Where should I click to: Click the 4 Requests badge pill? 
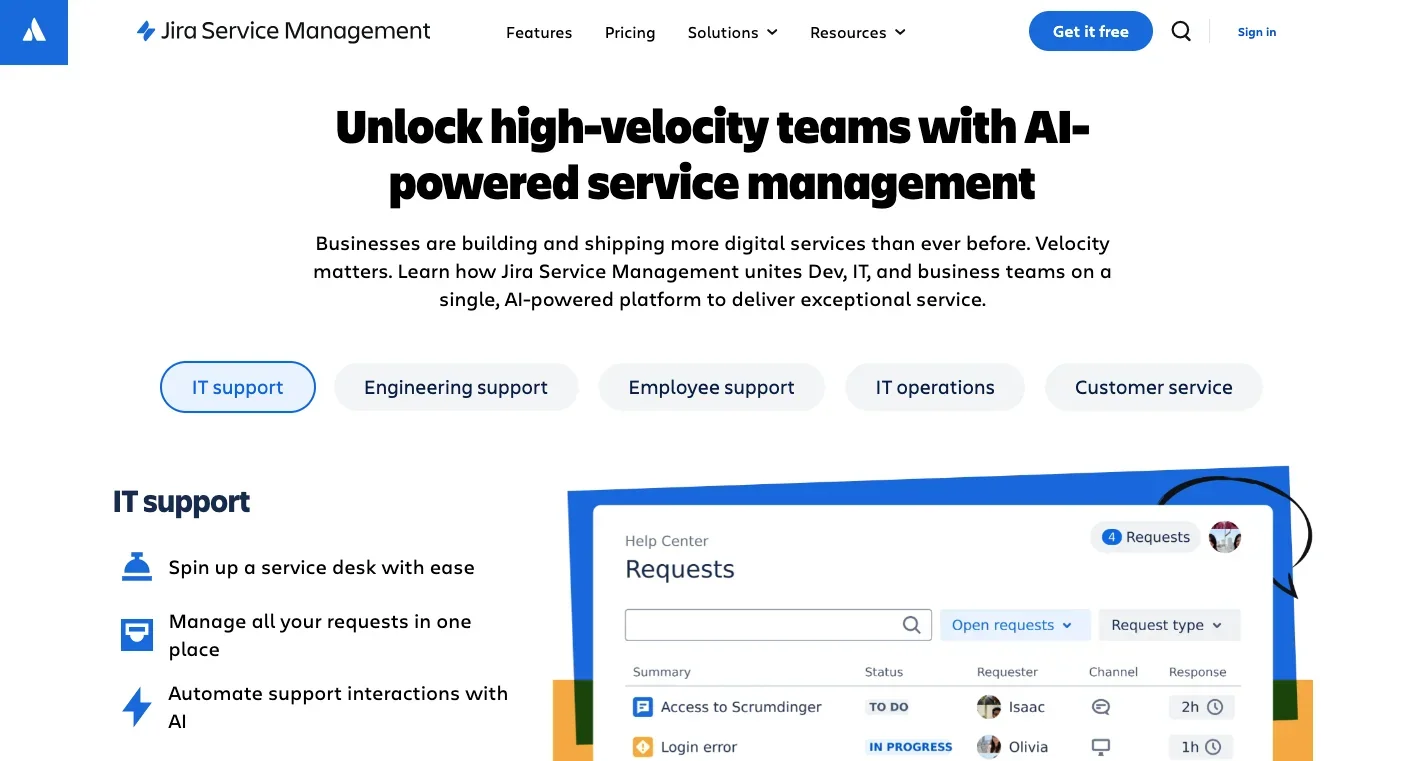[1145, 537]
